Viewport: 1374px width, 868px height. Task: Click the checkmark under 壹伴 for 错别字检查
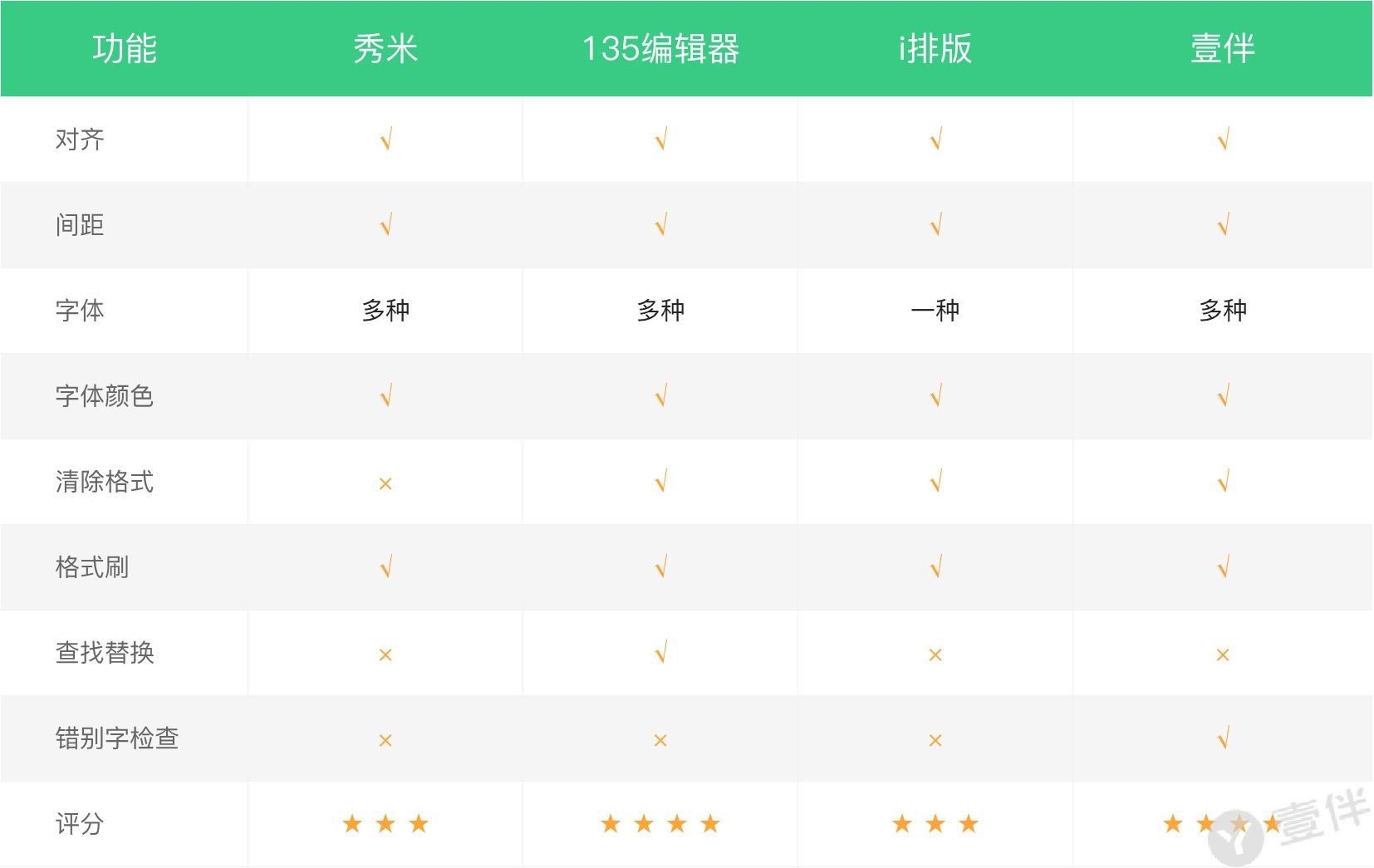[1221, 738]
